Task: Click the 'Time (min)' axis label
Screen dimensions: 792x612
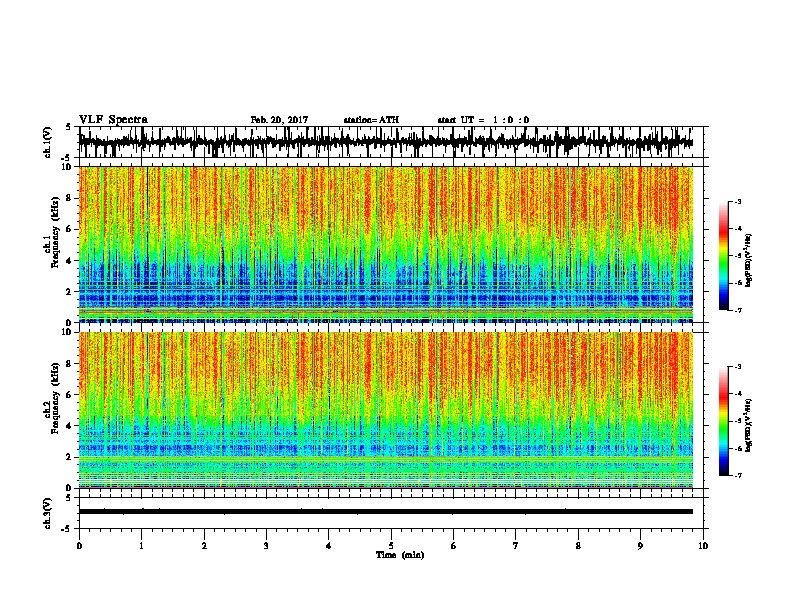Action: [x=400, y=555]
